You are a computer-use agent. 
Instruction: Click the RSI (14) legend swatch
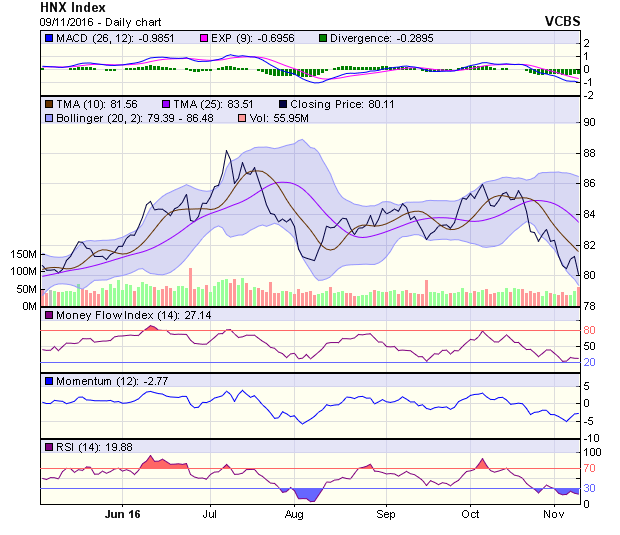pyautogui.click(x=48, y=446)
